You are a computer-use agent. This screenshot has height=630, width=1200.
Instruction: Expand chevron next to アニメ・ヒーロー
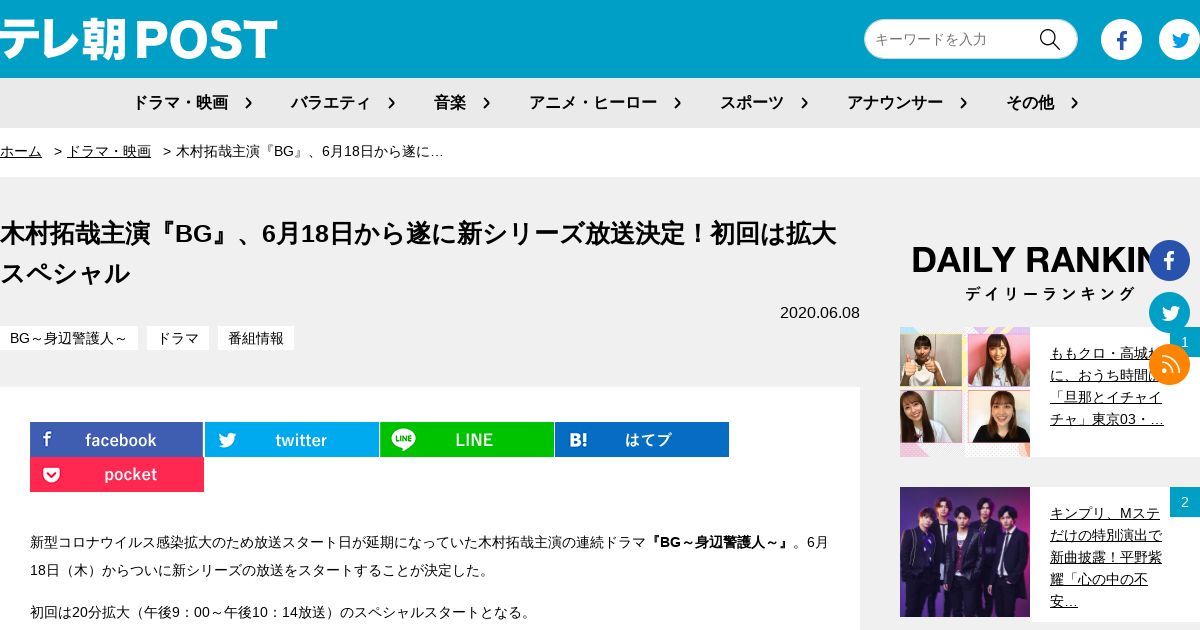point(677,102)
